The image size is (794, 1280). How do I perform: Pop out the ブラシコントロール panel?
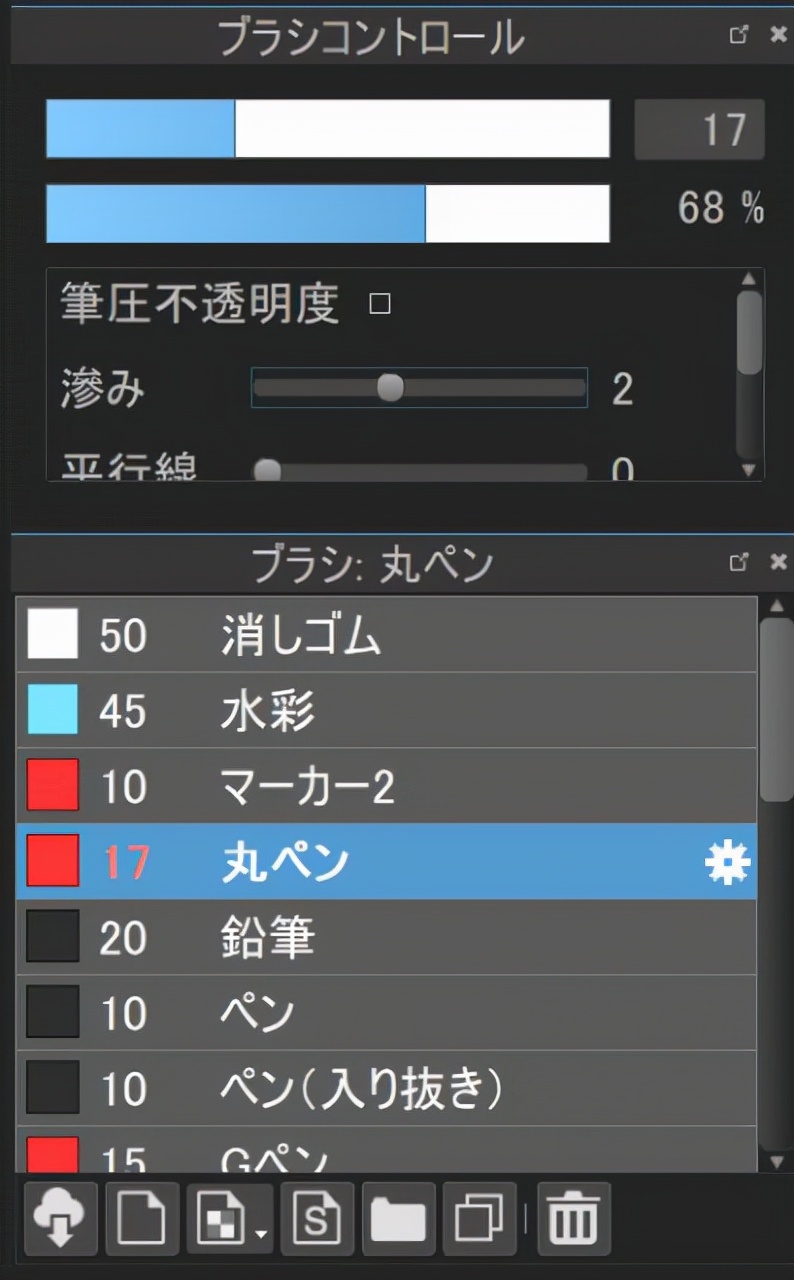[x=739, y=35]
